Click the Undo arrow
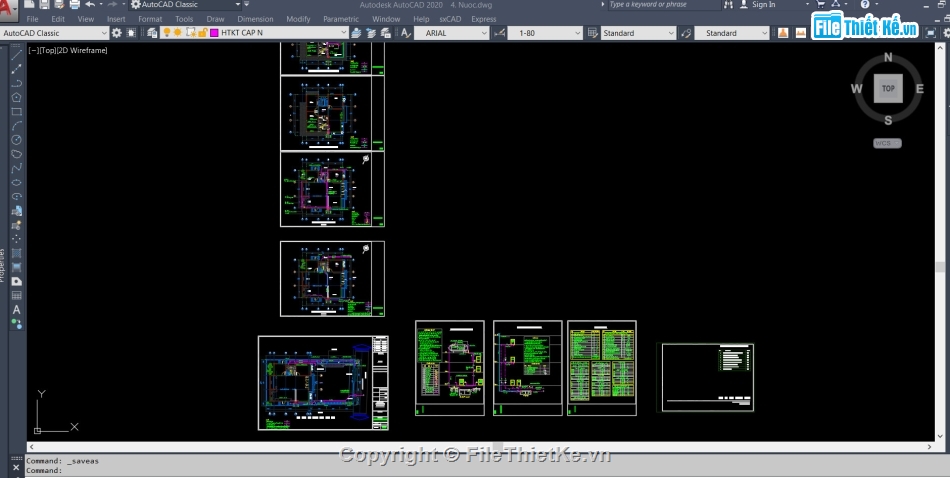The image size is (950, 478). 90,4
